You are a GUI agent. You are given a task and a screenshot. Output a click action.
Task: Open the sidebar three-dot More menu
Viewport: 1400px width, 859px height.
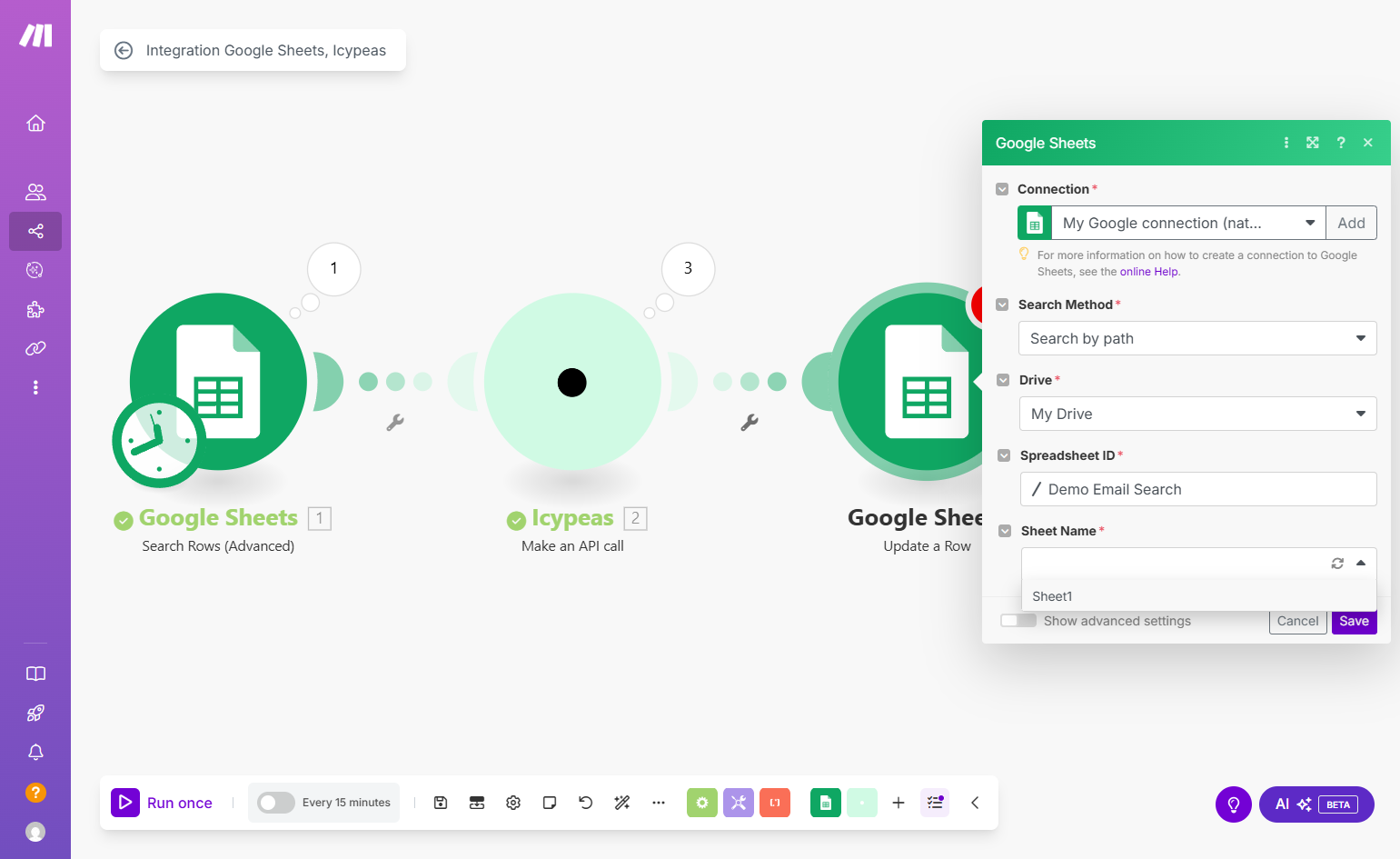pyautogui.click(x=35, y=387)
